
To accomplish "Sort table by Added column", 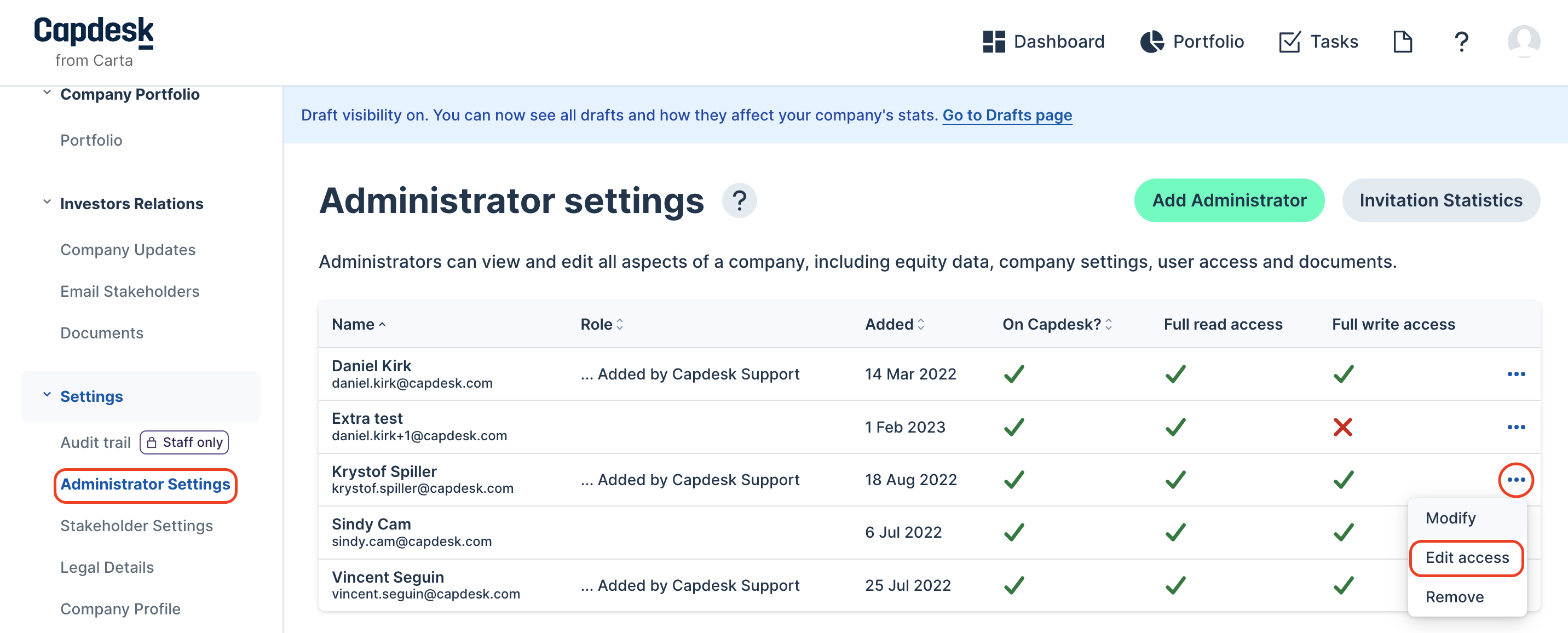I will click(894, 324).
